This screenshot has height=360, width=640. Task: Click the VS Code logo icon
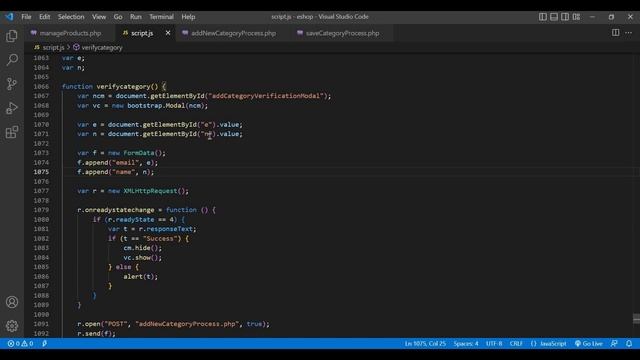pyautogui.click(x=9, y=17)
